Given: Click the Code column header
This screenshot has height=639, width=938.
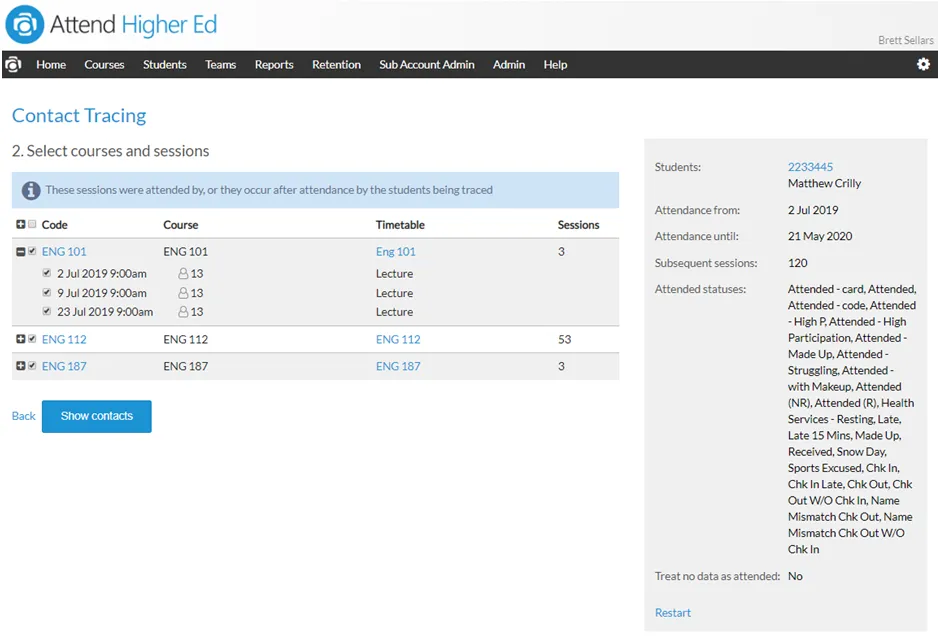Looking at the screenshot, I should click(x=54, y=225).
